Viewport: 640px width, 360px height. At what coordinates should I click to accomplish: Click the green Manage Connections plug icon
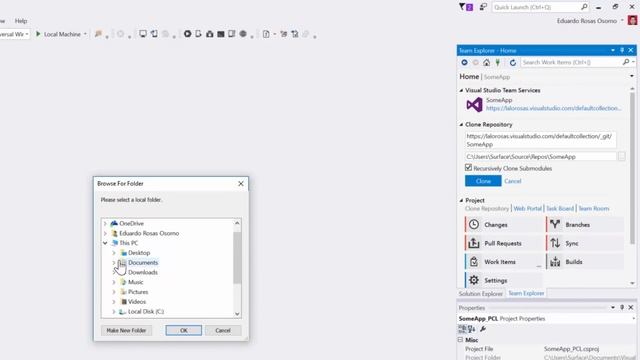coord(498,62)
